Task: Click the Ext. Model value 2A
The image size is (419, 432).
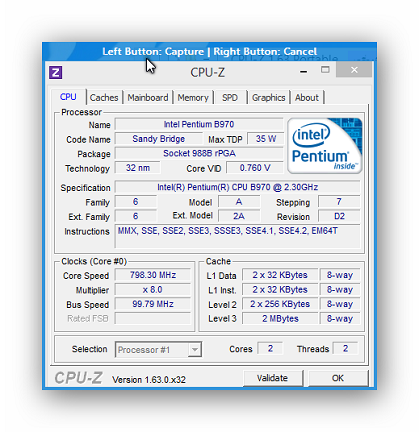Action: [x=239, y=216]
